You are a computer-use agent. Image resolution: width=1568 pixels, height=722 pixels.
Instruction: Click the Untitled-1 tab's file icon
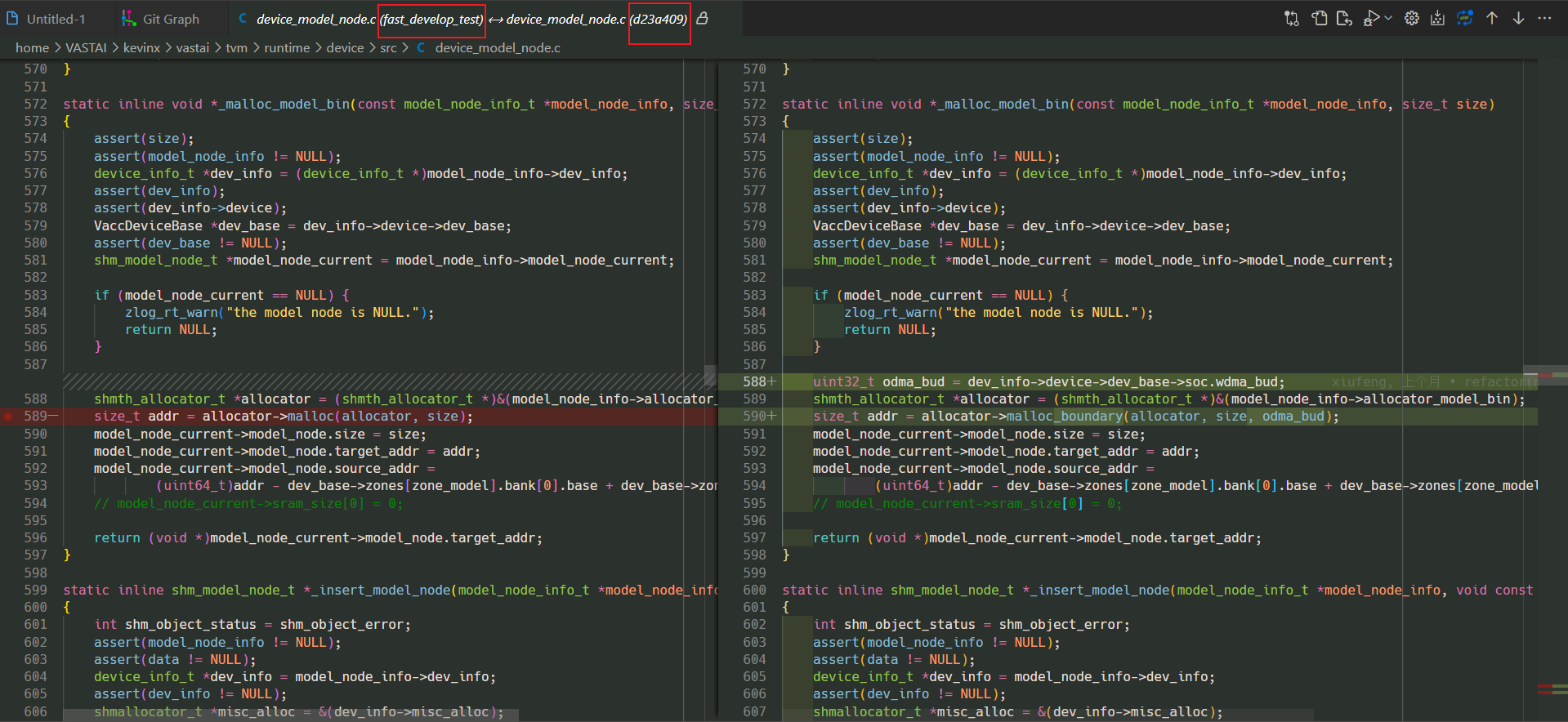[x=12, y=19]
